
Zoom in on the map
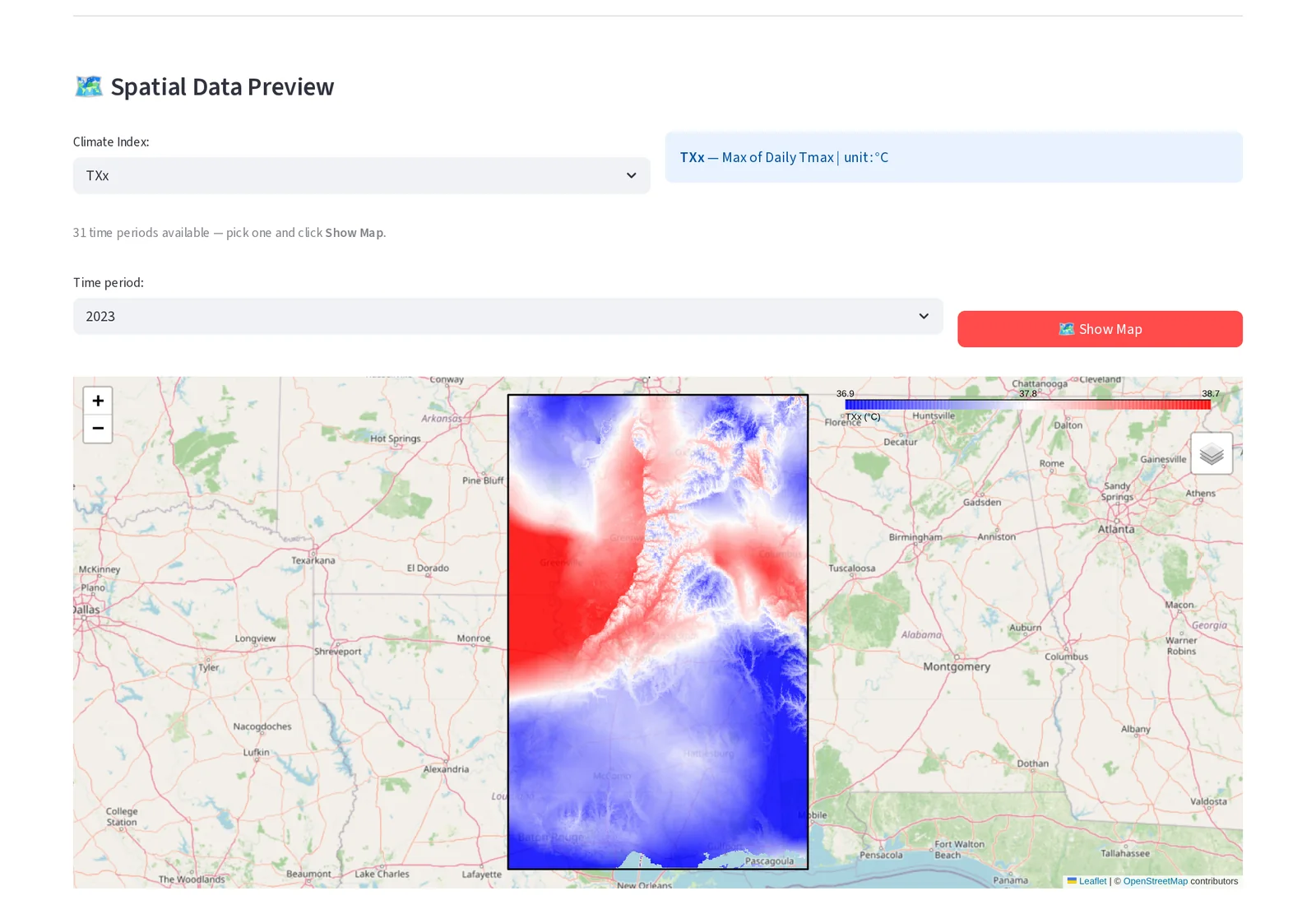pyautogui.click(x=98, y=401)
